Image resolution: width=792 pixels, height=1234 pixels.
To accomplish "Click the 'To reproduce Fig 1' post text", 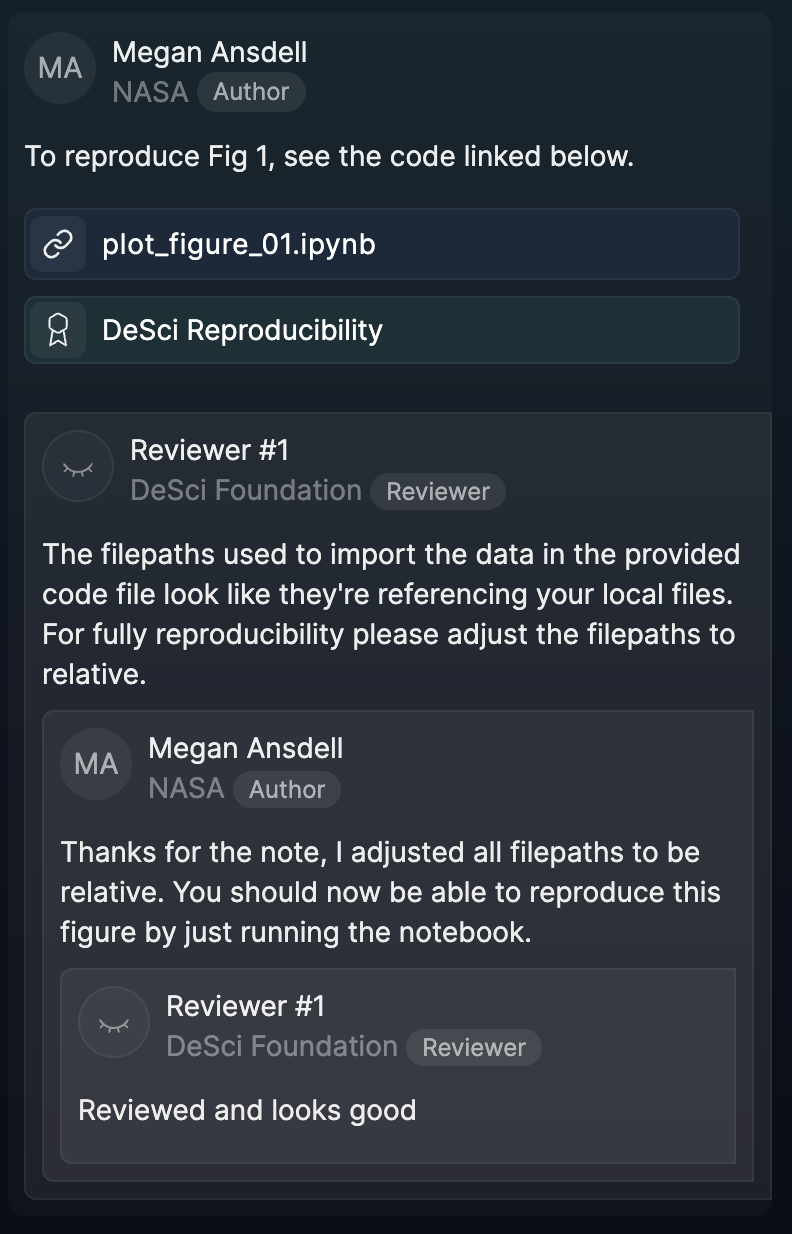I will point(329,157).
